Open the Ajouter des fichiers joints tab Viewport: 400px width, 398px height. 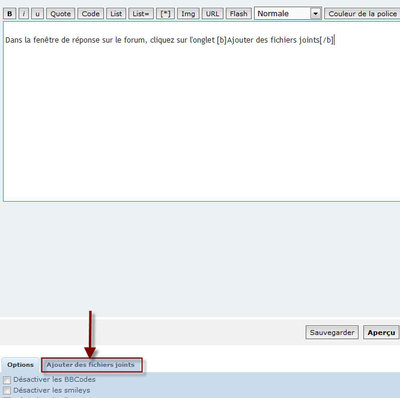[92, 365]
